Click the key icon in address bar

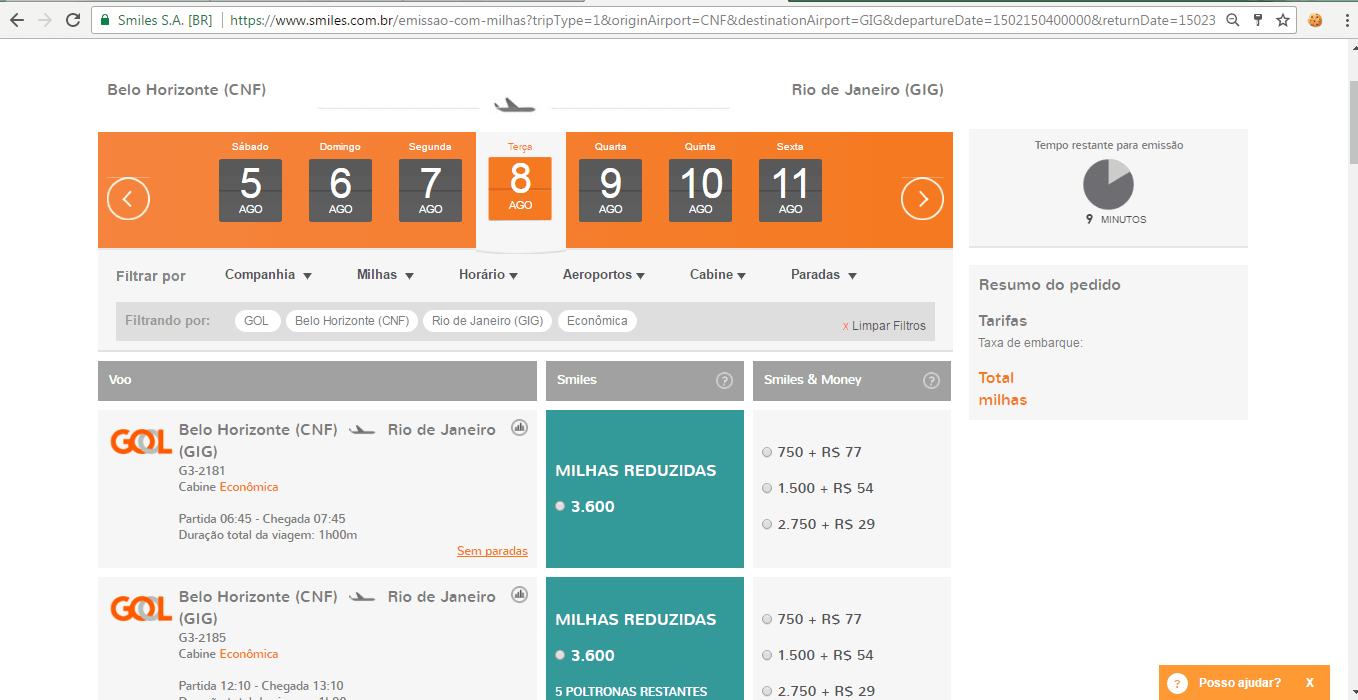point(1258,19)
